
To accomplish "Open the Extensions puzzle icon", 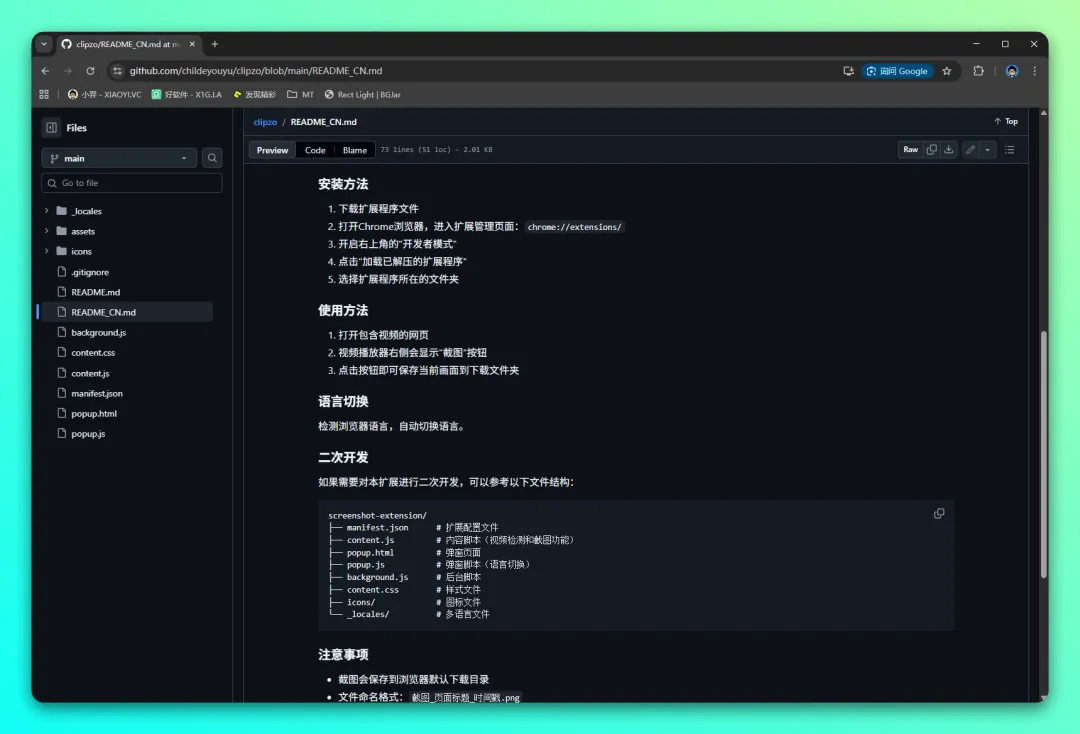I will pyautogui.click(x=978, y=71).
